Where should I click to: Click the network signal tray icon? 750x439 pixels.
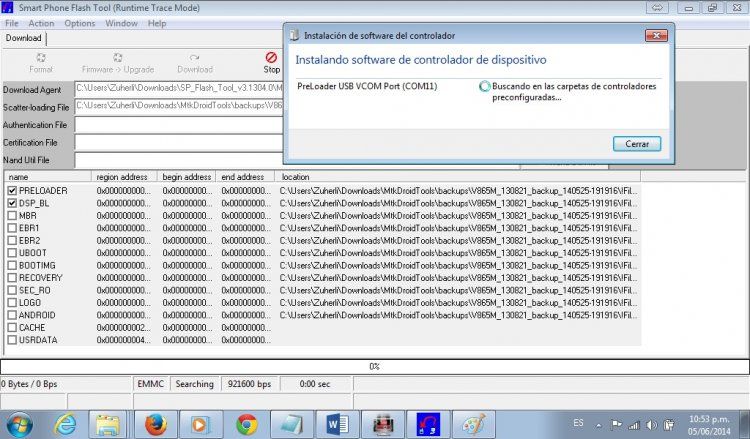[x=634, y=425]
